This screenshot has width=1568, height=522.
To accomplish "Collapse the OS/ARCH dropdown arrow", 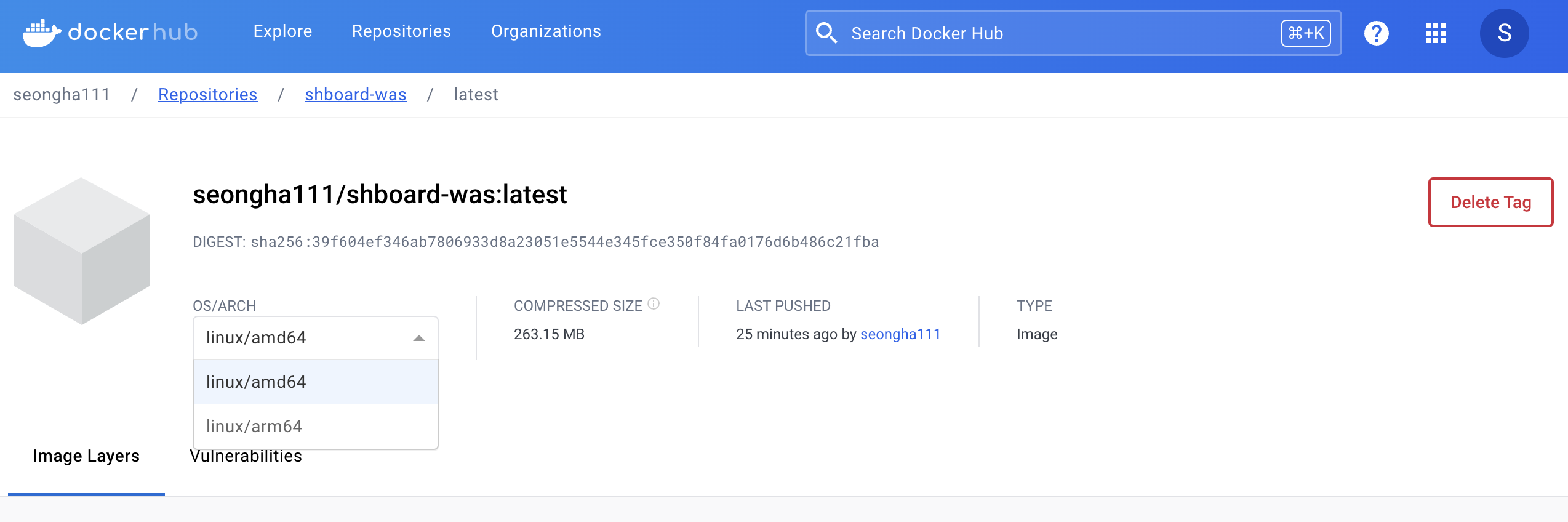I will click(419, 338).
